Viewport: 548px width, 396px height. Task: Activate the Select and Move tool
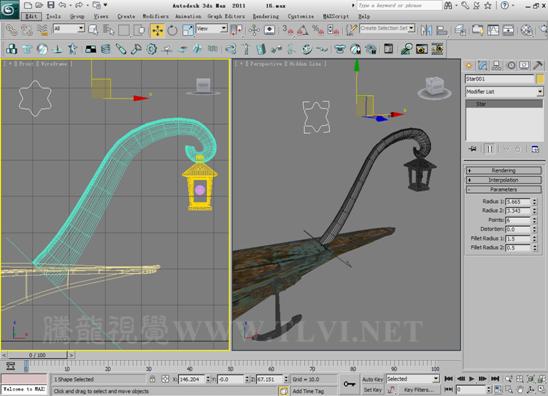coord(158,30)
